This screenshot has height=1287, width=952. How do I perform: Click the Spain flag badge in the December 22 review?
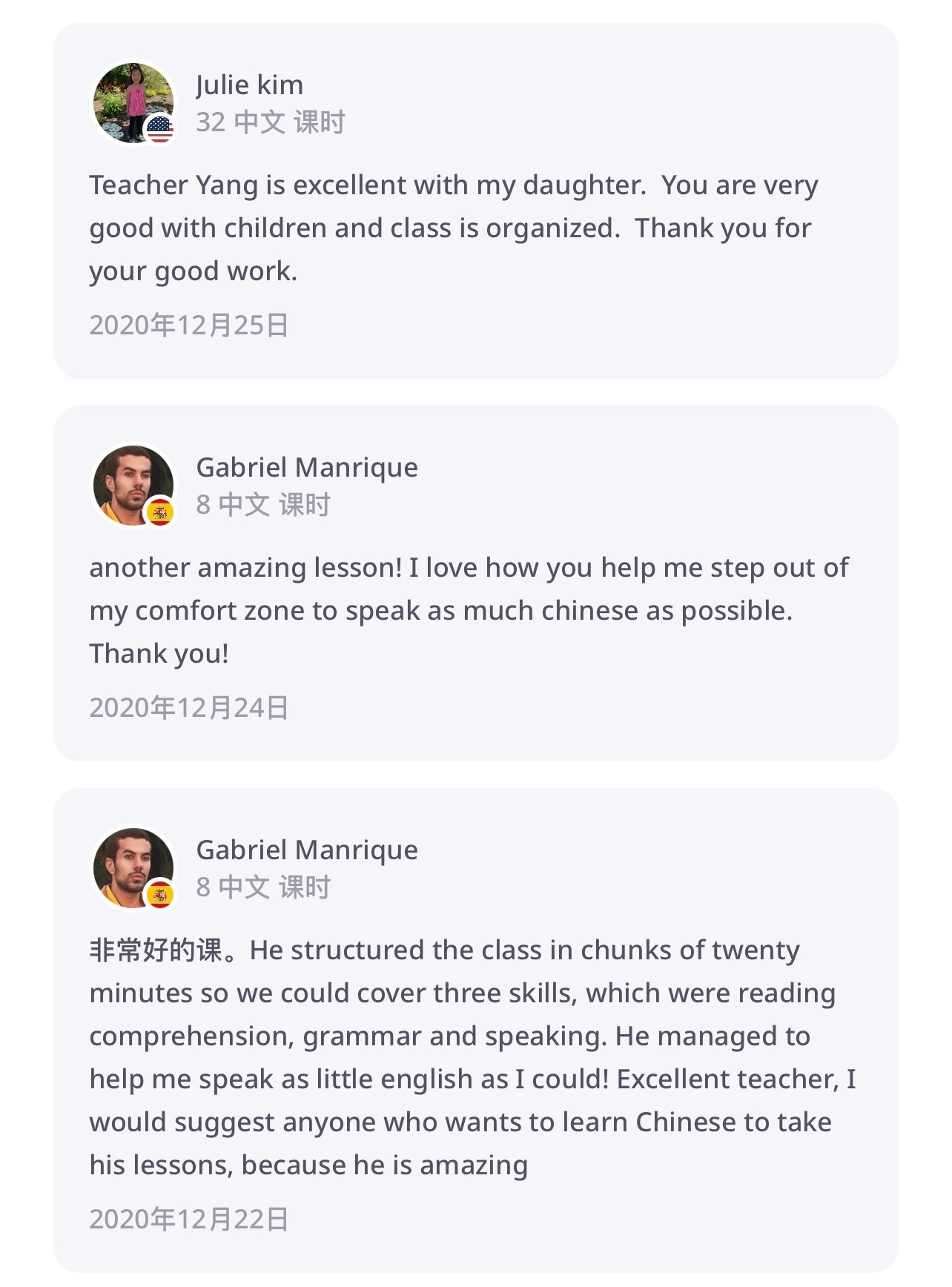(x=160, y=895)
